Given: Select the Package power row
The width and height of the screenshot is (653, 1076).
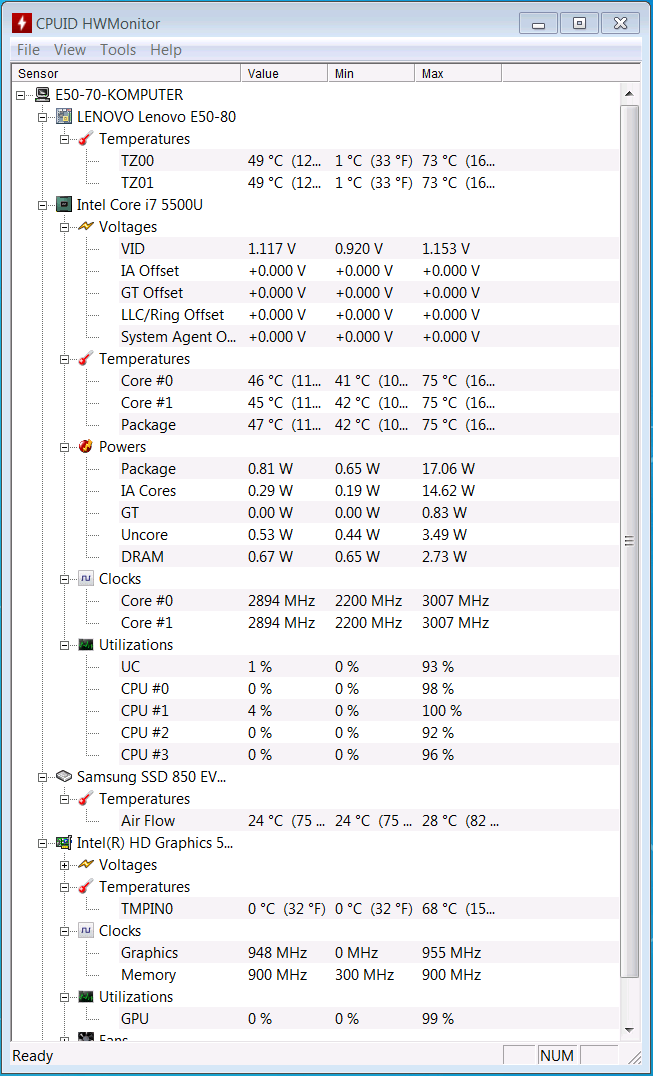Looking at the screenshot, I should 316,469.
